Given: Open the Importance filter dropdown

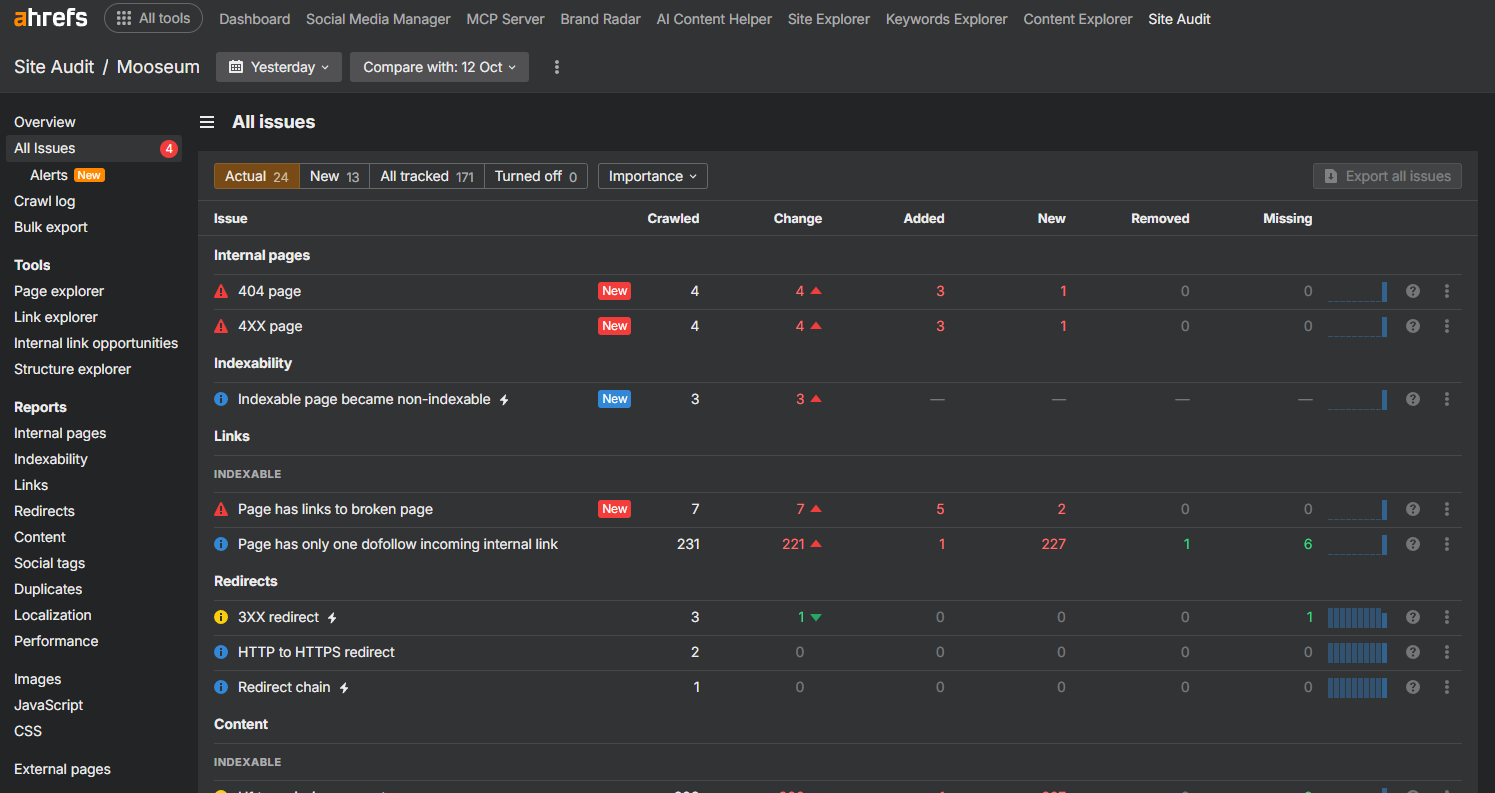Looking at the screenshot, I should pos(652,176).
